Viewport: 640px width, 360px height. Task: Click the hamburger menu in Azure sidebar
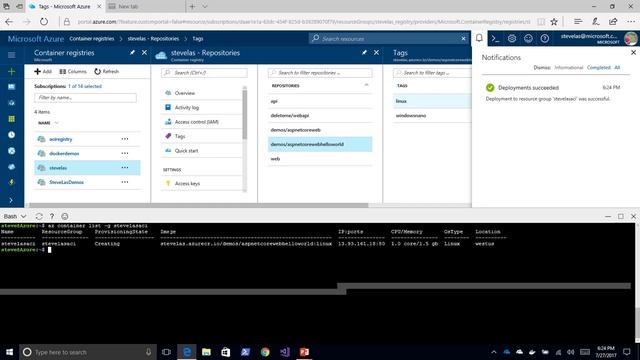coord(11,55)
